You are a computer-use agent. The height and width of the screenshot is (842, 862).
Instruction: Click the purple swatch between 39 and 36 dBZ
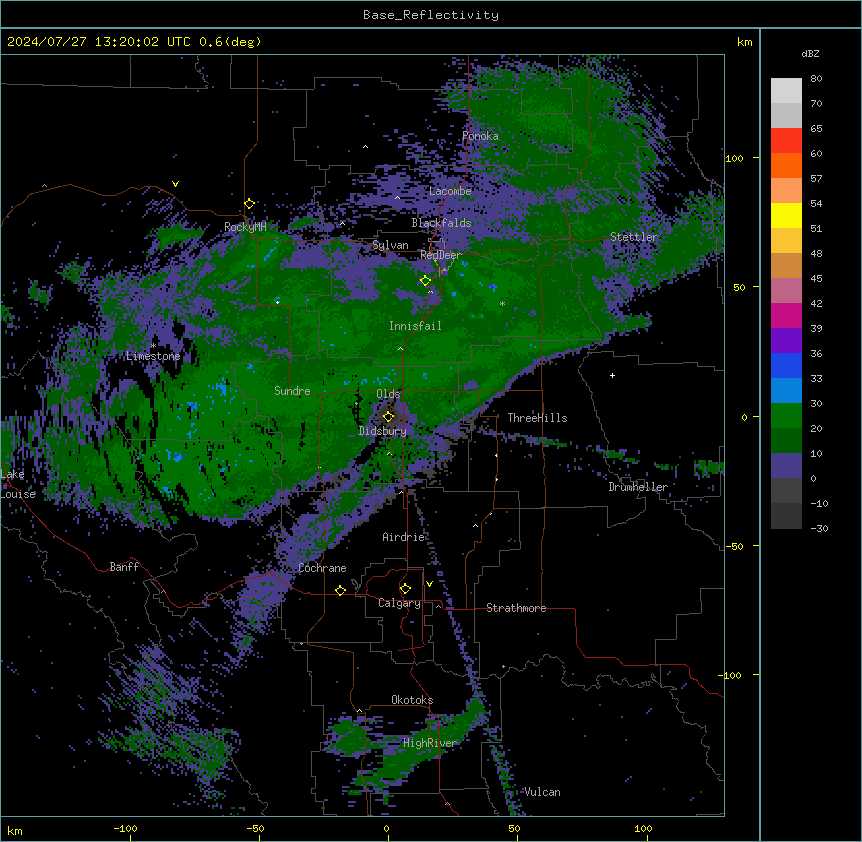(x=786, y=341)
